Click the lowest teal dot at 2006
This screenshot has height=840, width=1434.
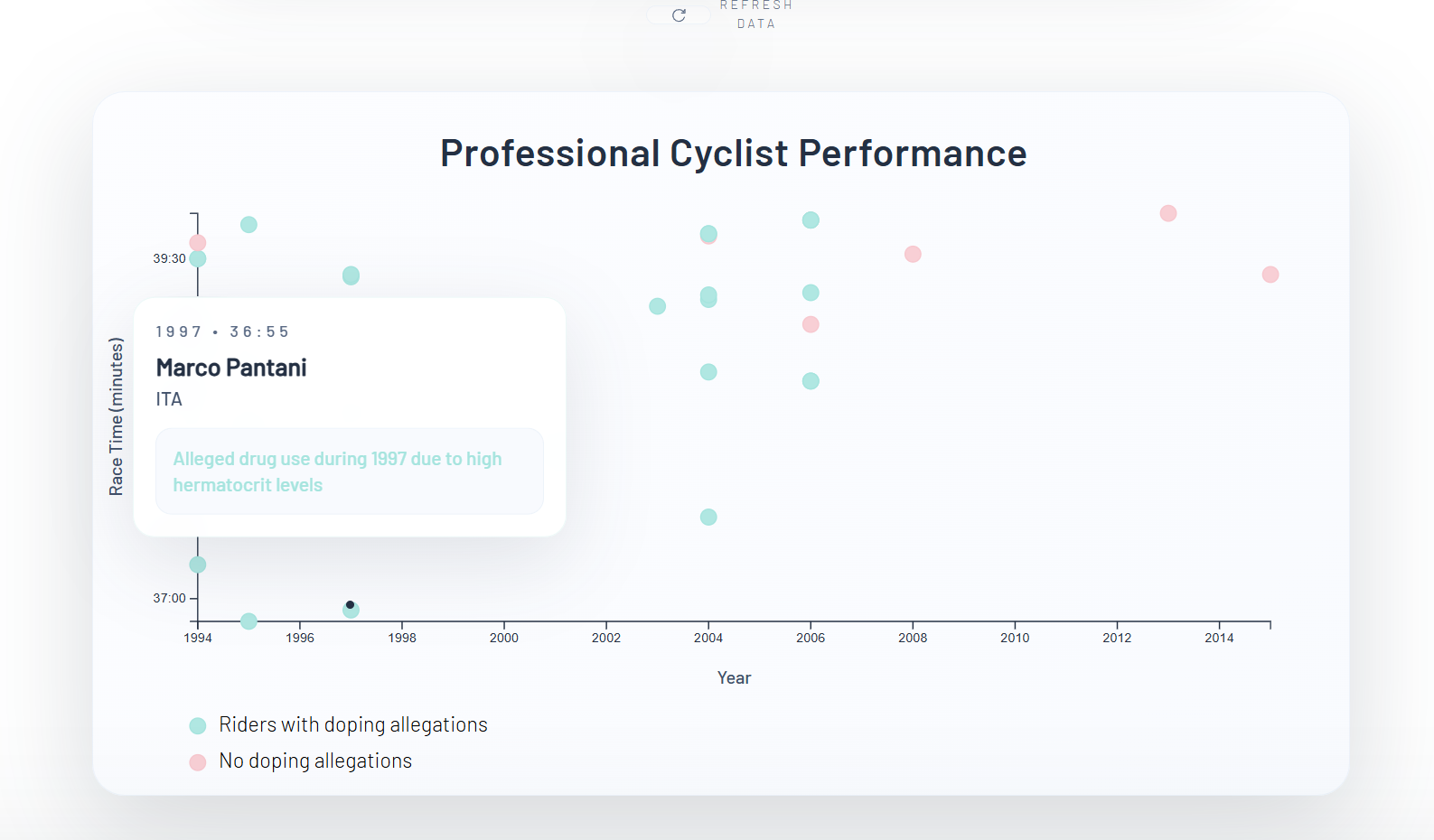(x=811, y=381)
